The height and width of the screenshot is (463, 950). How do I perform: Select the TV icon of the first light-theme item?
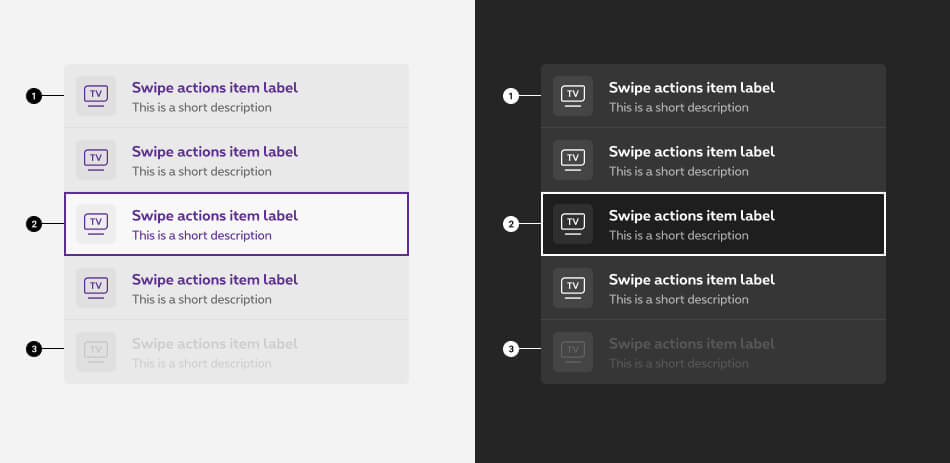coord(96,96)
